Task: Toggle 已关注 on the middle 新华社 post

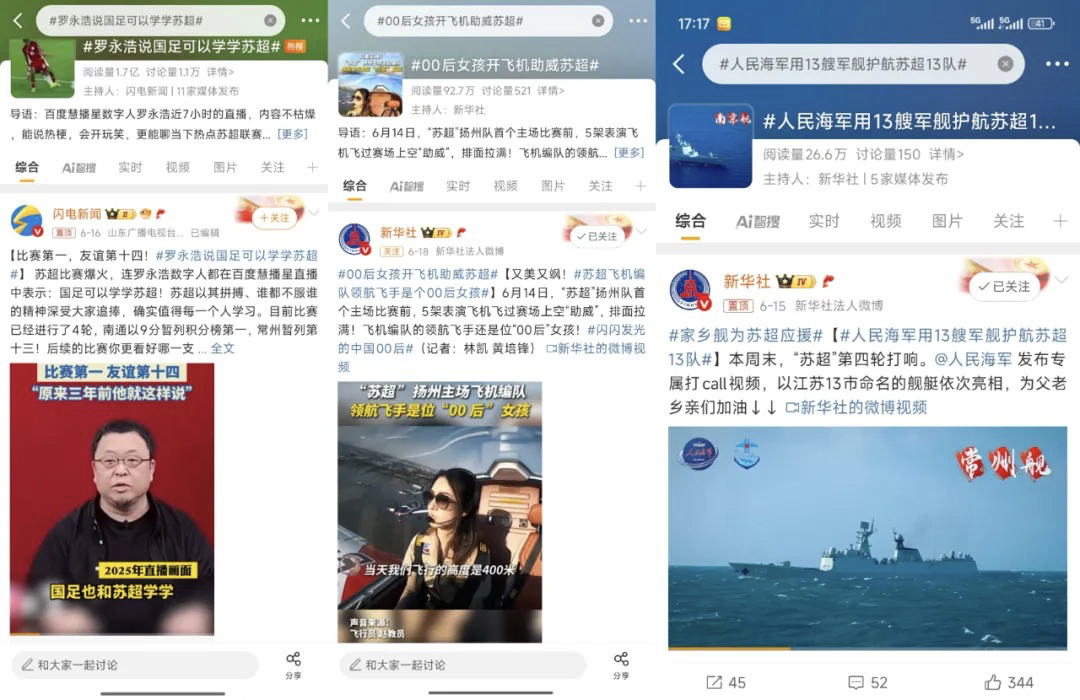Action: click(597, 236)
